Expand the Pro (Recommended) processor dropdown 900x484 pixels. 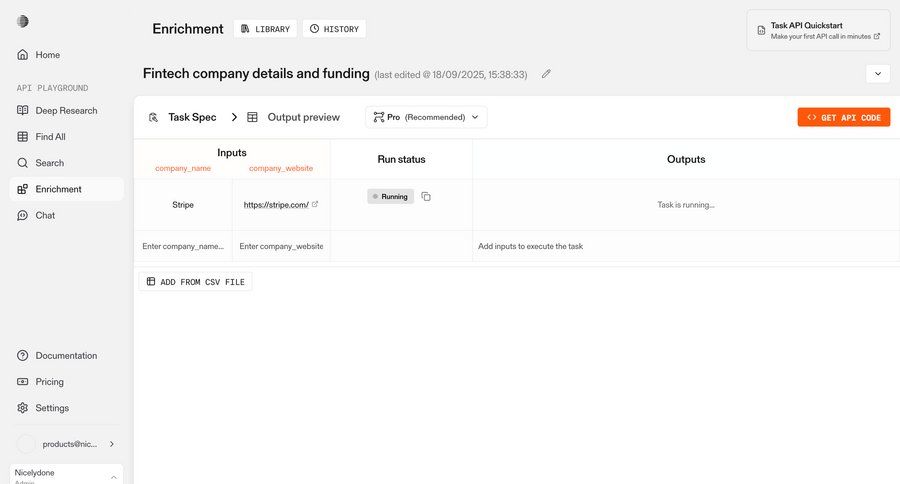(x=426, y=117)
